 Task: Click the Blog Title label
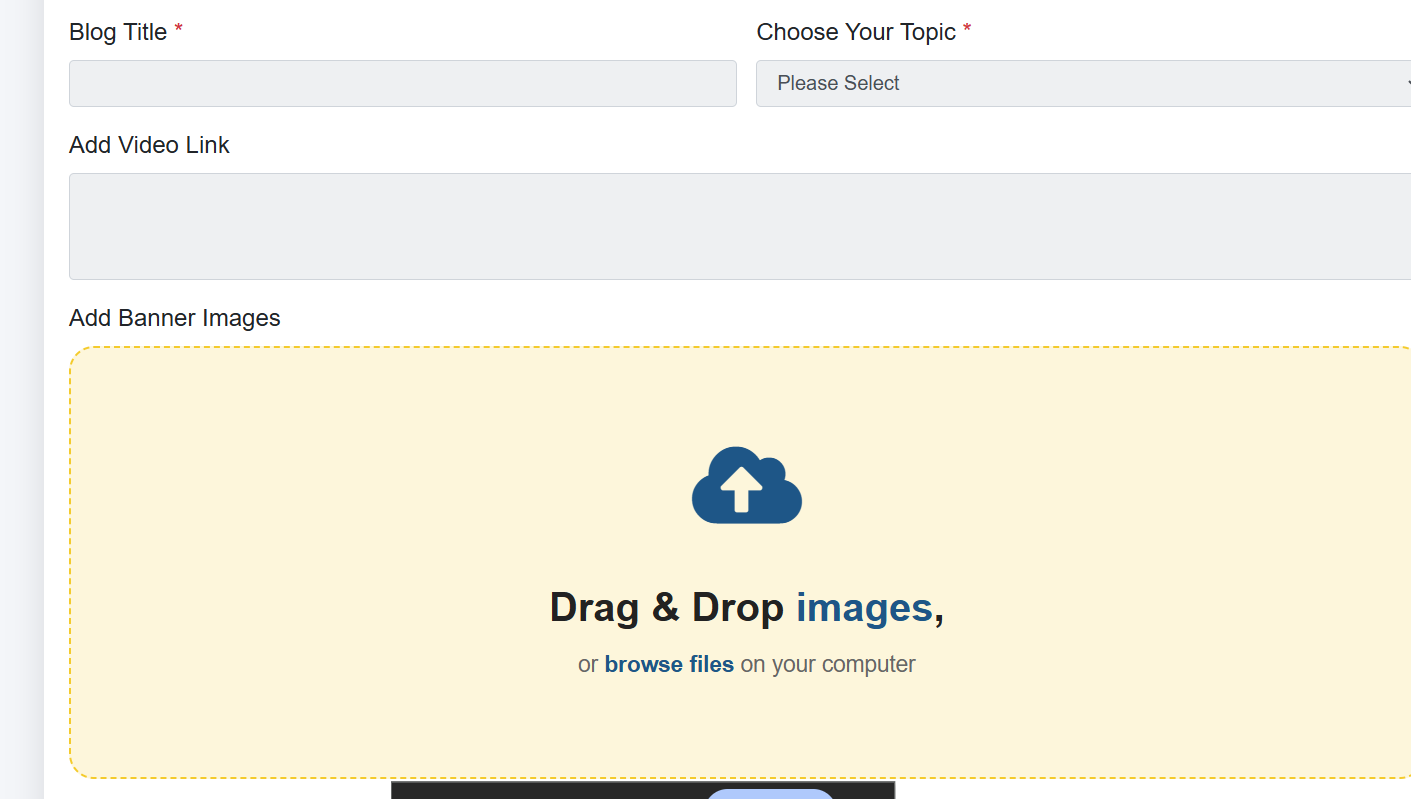[118, 32]
